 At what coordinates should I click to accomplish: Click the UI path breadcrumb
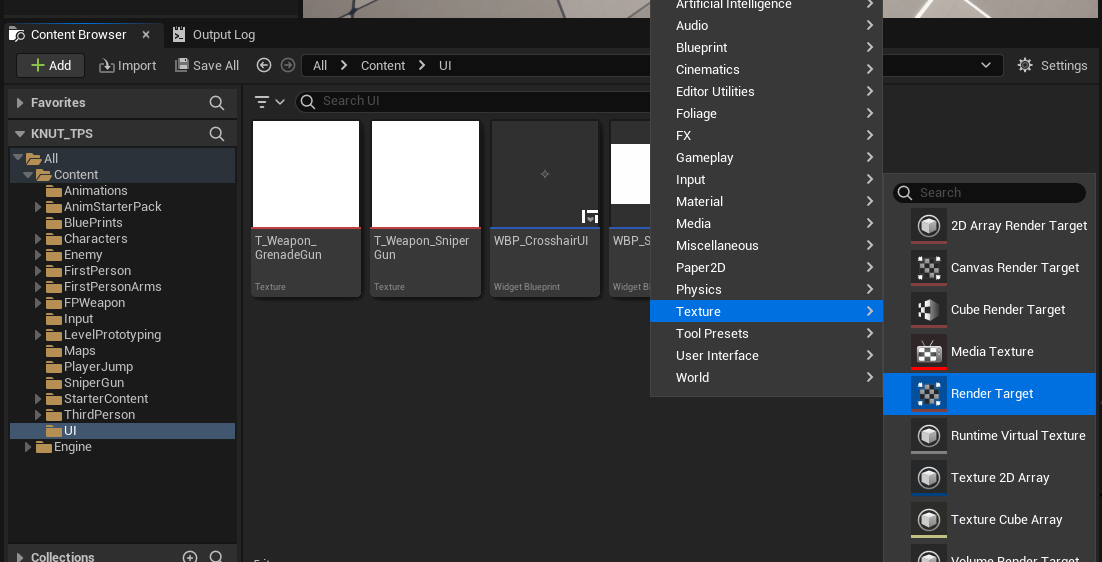click(445, 65)
